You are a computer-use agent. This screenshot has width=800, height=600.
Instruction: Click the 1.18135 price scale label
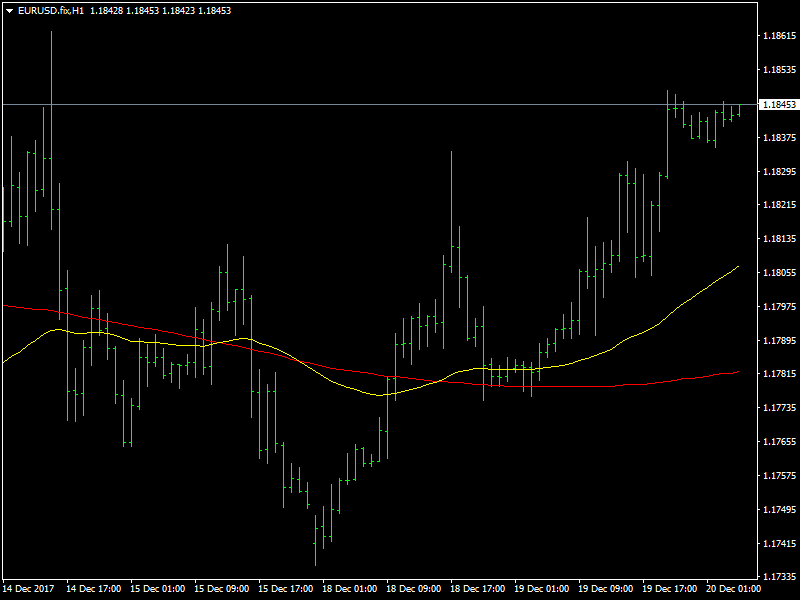[x=779, y=239]
